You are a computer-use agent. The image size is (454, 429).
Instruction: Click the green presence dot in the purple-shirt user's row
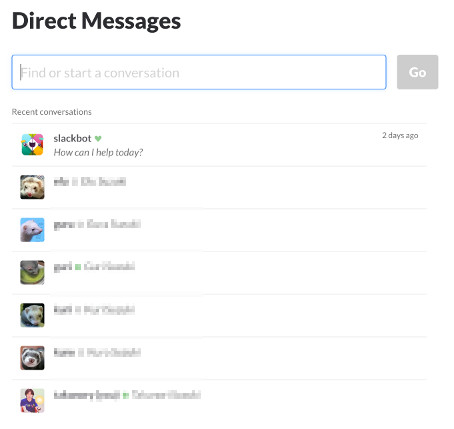tap(126, 395)
